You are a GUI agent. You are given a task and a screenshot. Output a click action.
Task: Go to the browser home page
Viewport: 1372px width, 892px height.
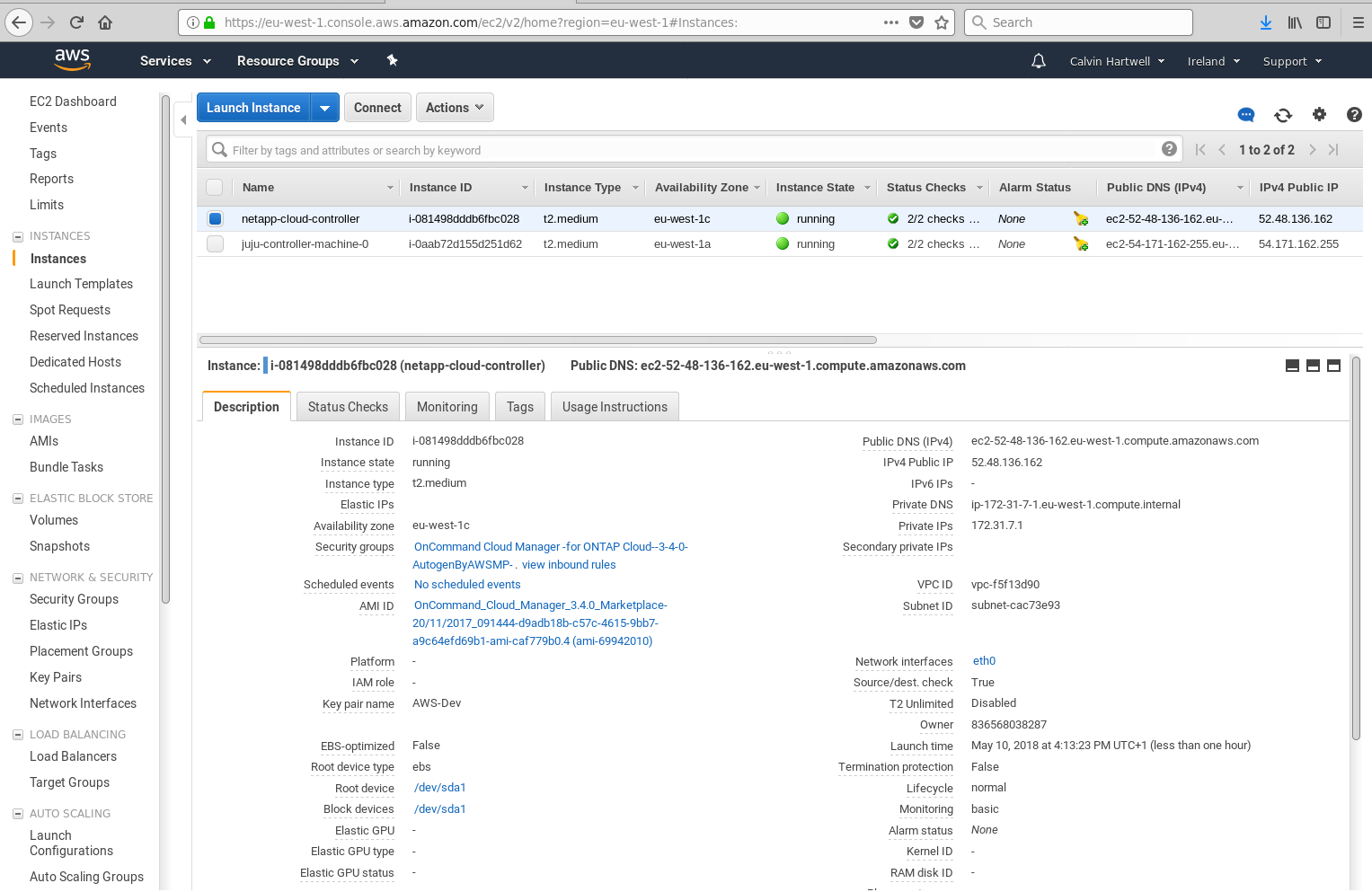(105, 22)
